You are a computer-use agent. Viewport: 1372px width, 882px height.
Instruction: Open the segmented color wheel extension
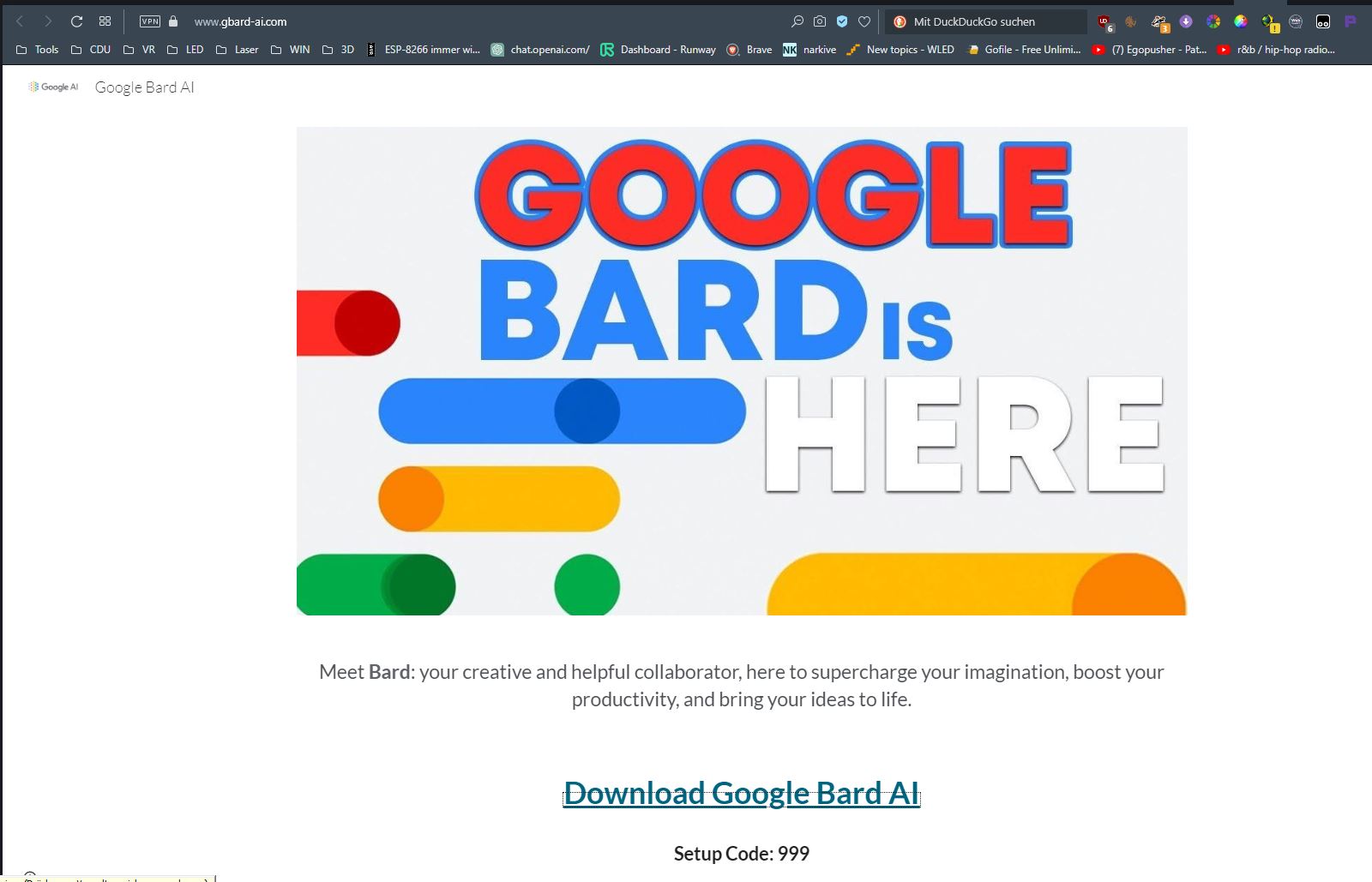click(1213, 21)
